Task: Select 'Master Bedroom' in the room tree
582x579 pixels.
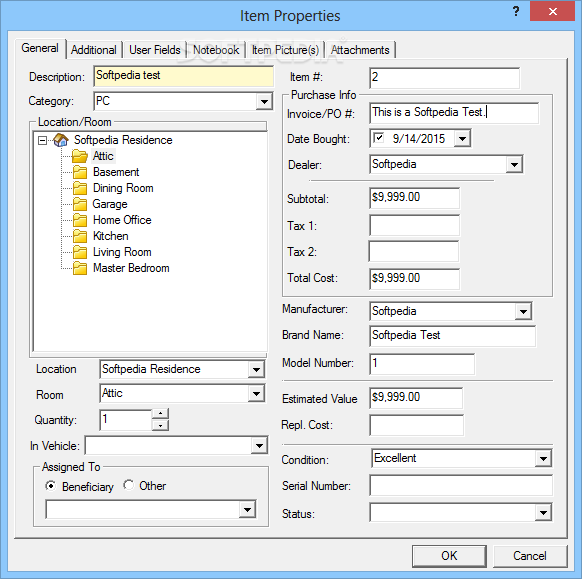Action: [x=131, y=268]
